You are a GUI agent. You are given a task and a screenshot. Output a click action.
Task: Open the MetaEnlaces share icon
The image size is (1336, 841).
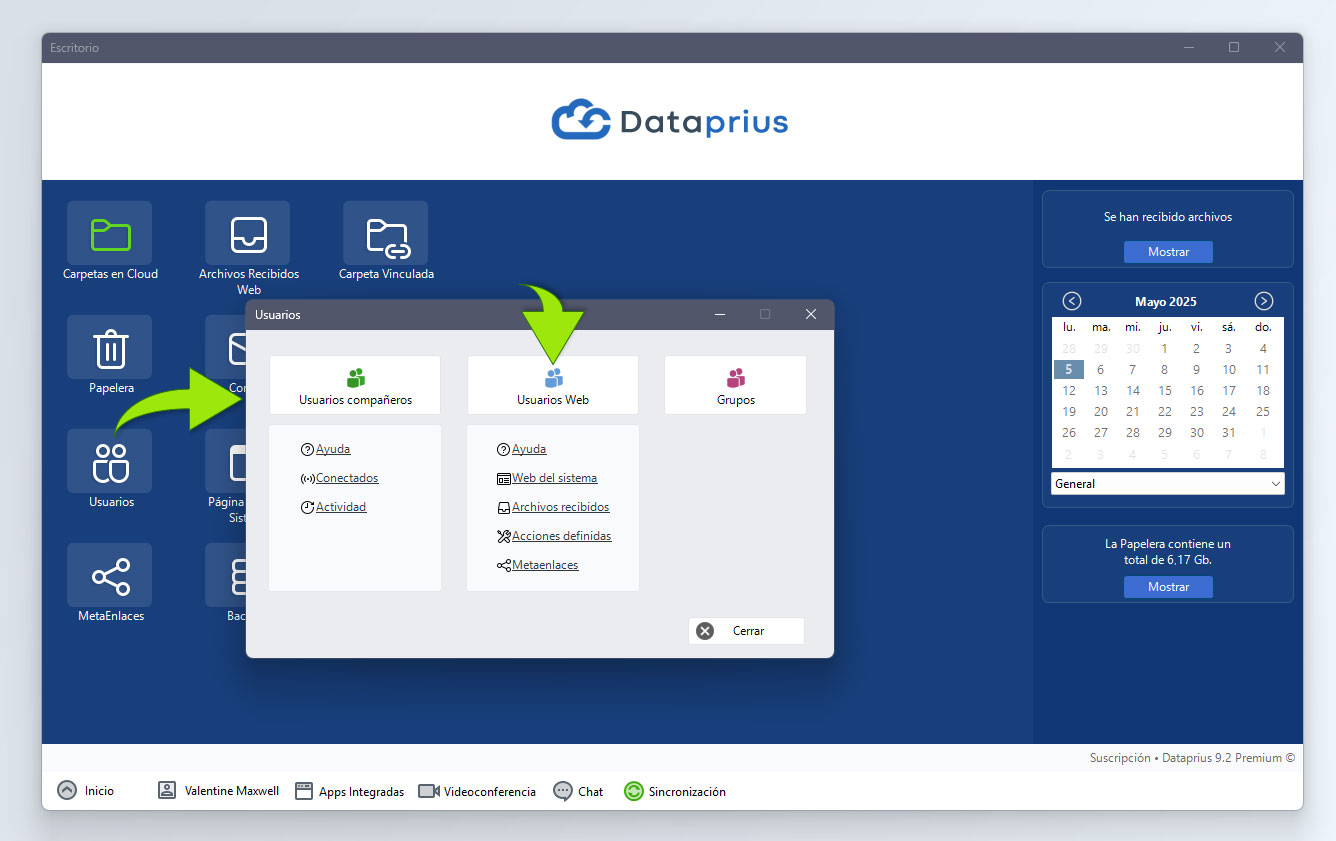click(x=110, y=575)
